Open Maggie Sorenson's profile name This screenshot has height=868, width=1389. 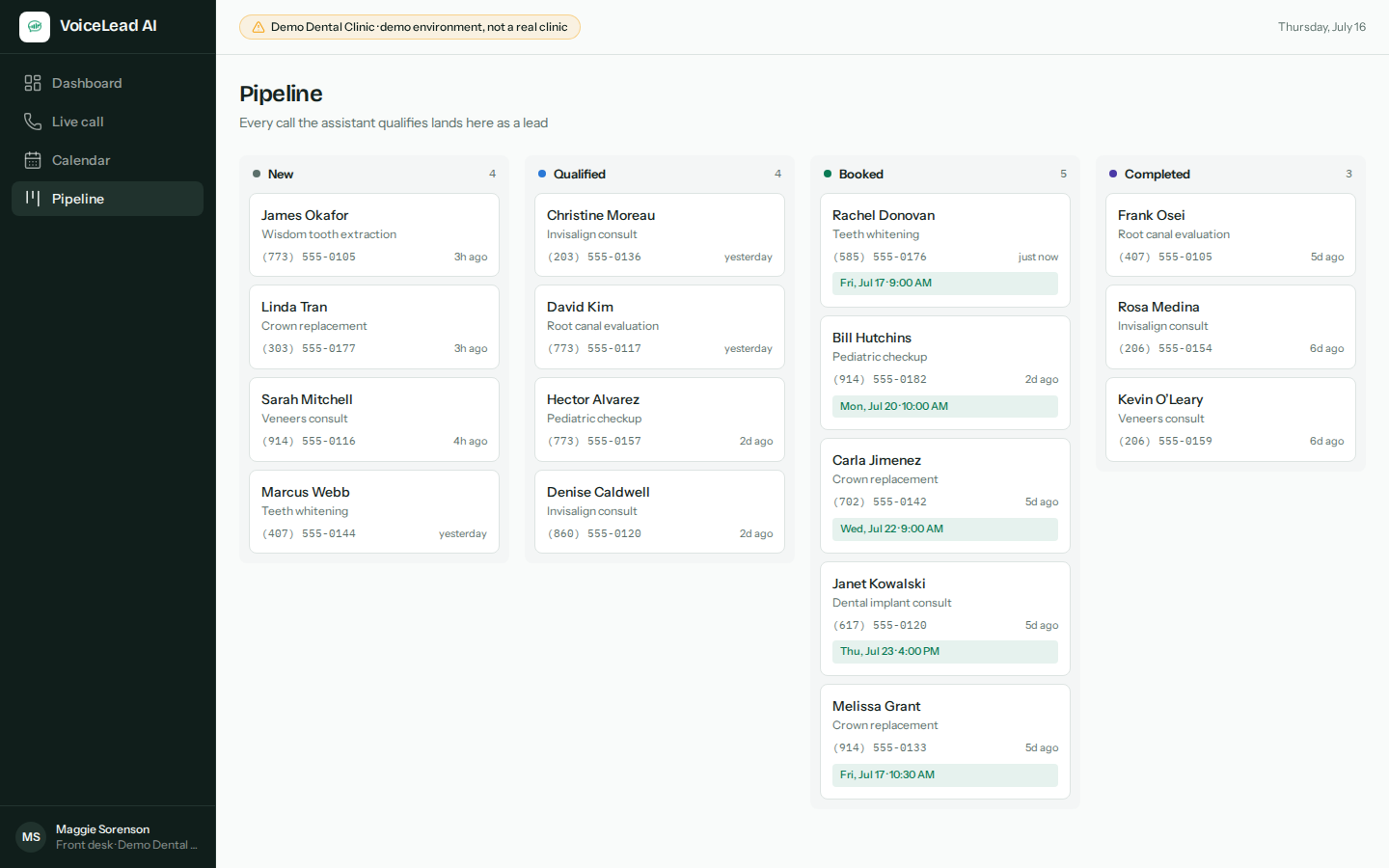[102, 829]
